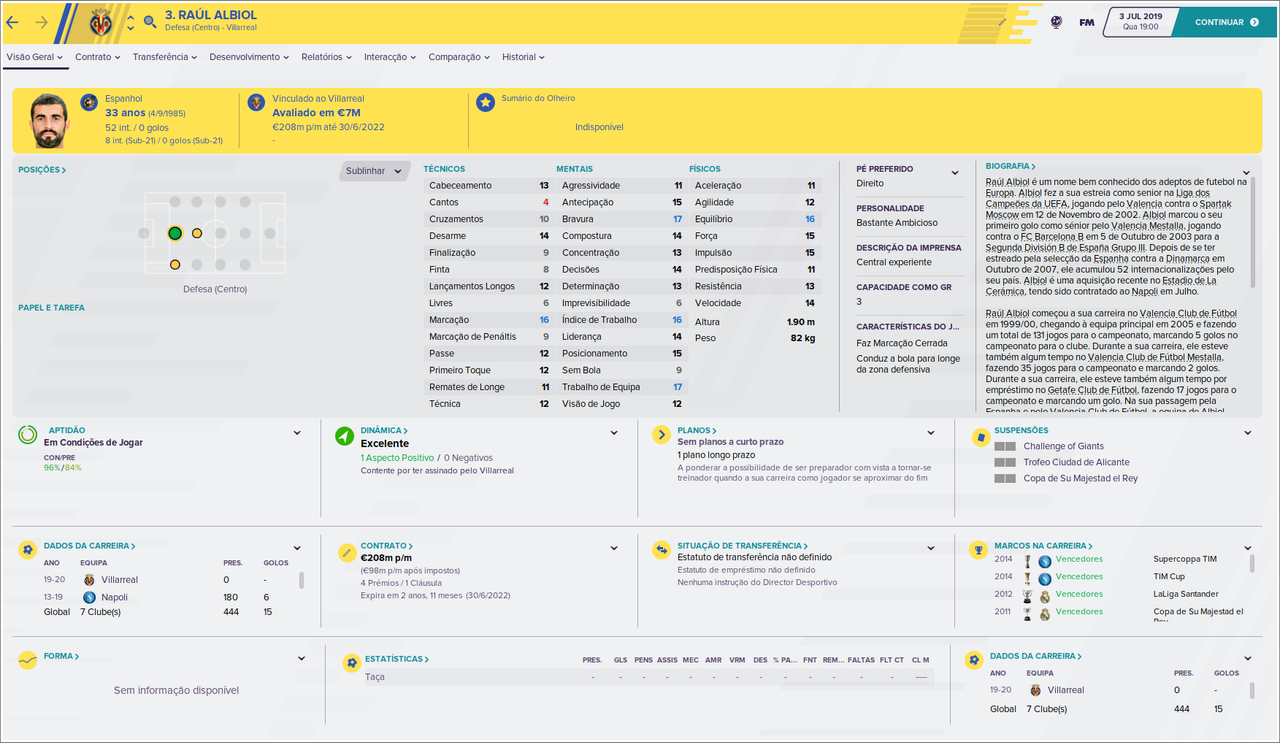Click the Marcos na Carreira scrollbar
Image resolution: width=1280 pixels, height=743 pixels.
1252,565
